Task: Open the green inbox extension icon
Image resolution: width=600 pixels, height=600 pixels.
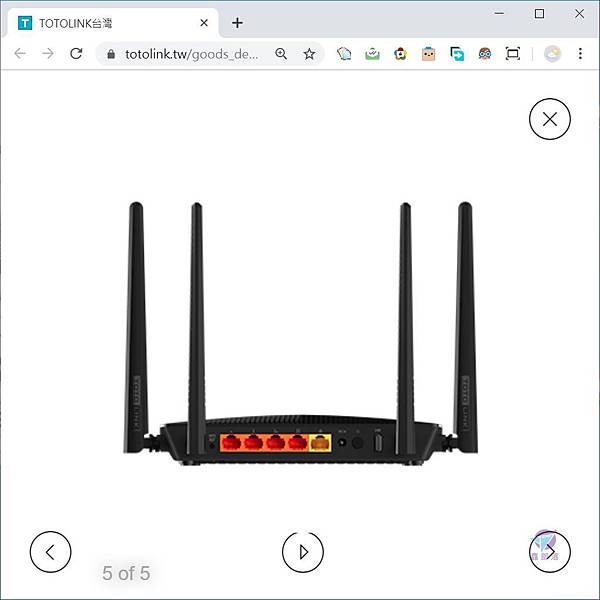Action: [372, 54]
